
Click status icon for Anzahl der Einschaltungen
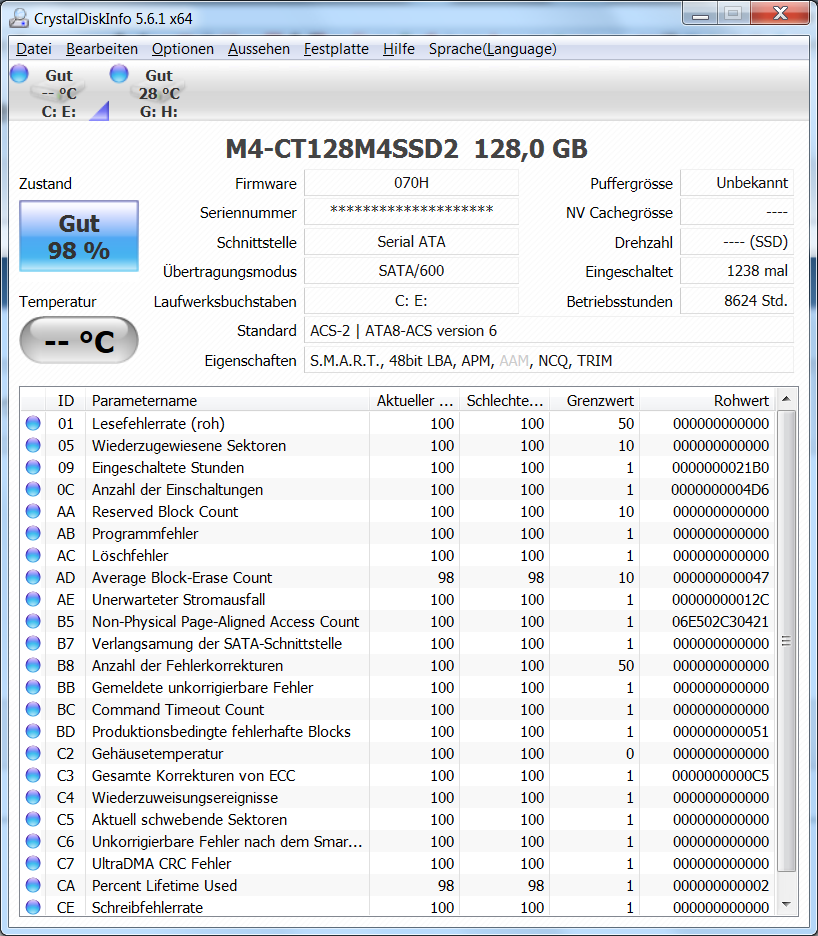33,489
